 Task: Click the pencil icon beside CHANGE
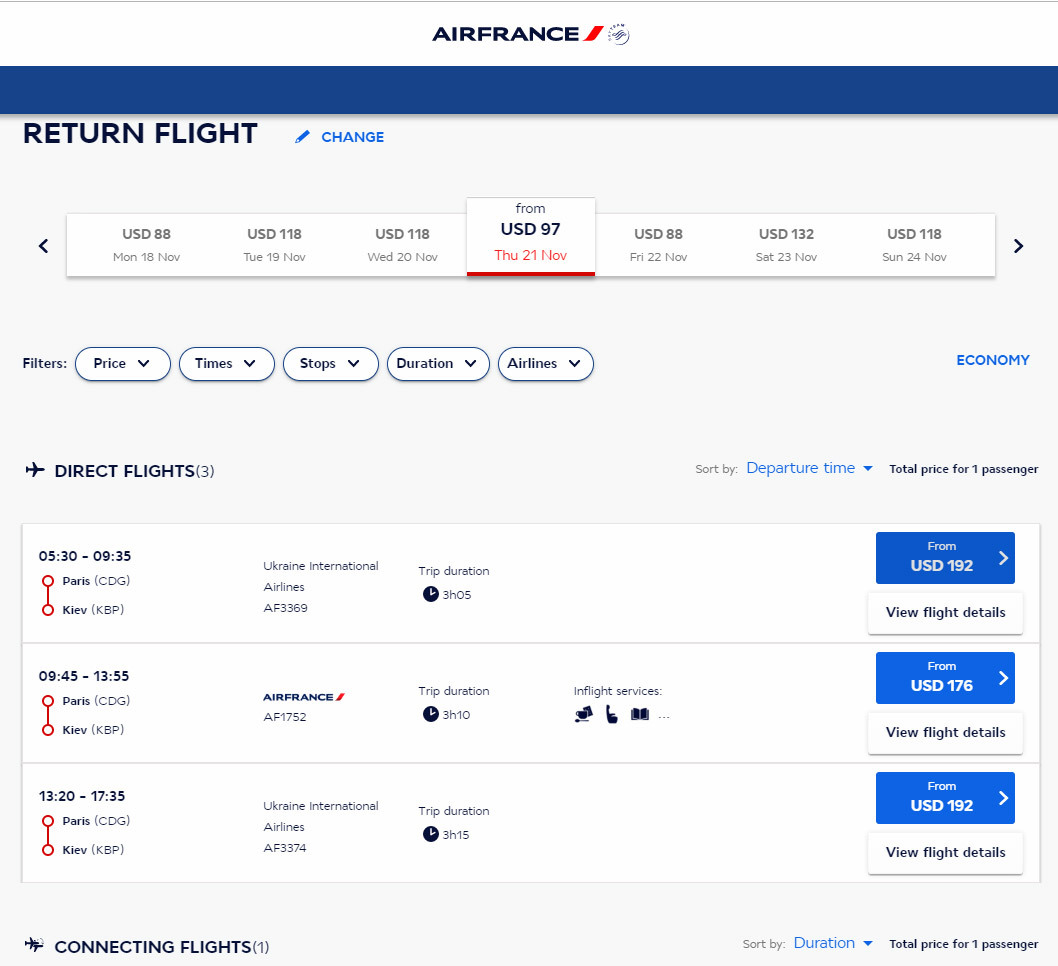pyautogui.click(x=302, y=137)
